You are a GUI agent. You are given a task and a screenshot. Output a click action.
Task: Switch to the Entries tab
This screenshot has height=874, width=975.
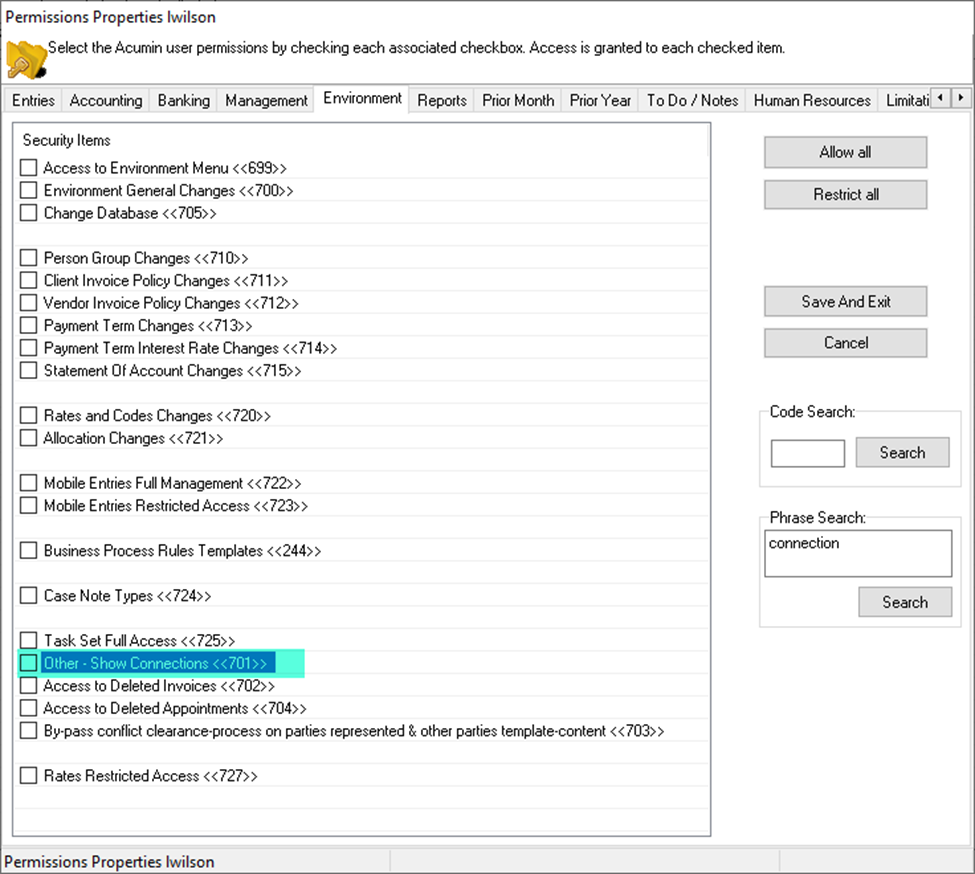[34, 101]
